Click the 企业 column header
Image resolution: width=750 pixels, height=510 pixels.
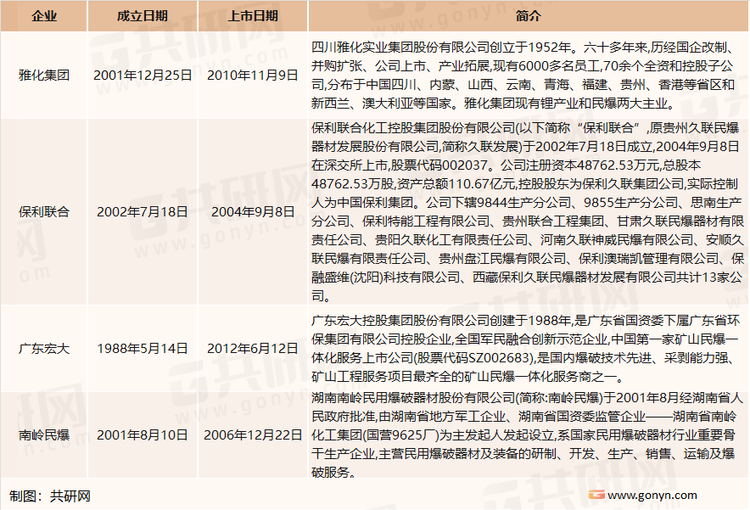pos(44,16)
